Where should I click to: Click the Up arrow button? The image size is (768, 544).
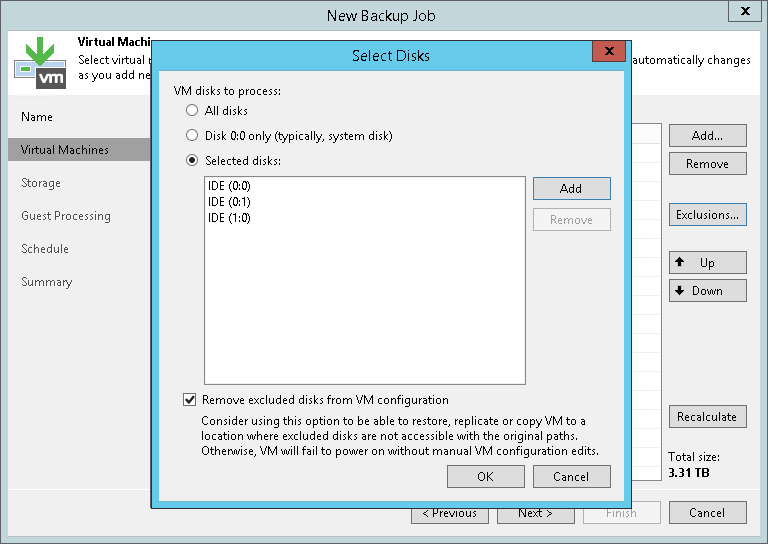click(x=708, y=262)
